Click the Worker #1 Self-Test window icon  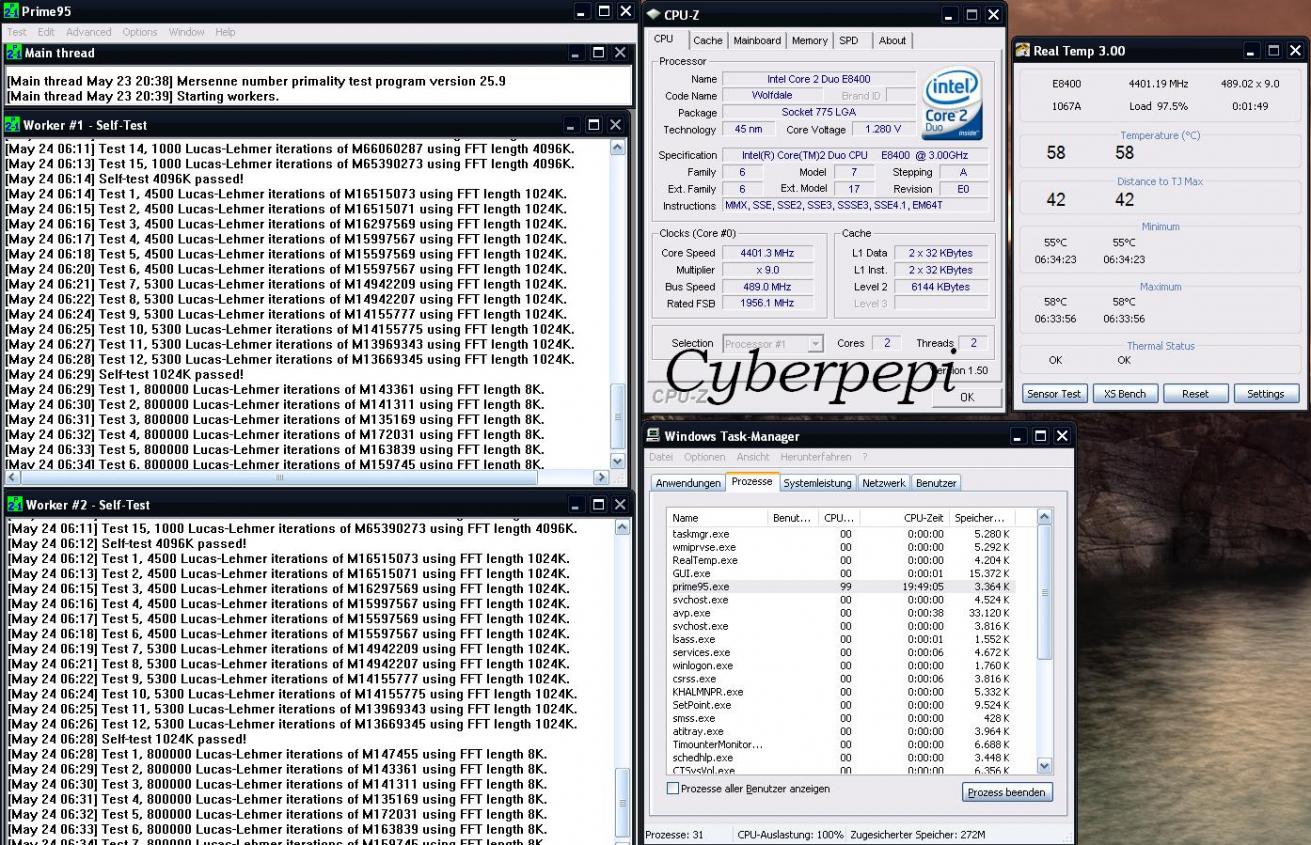14,125
